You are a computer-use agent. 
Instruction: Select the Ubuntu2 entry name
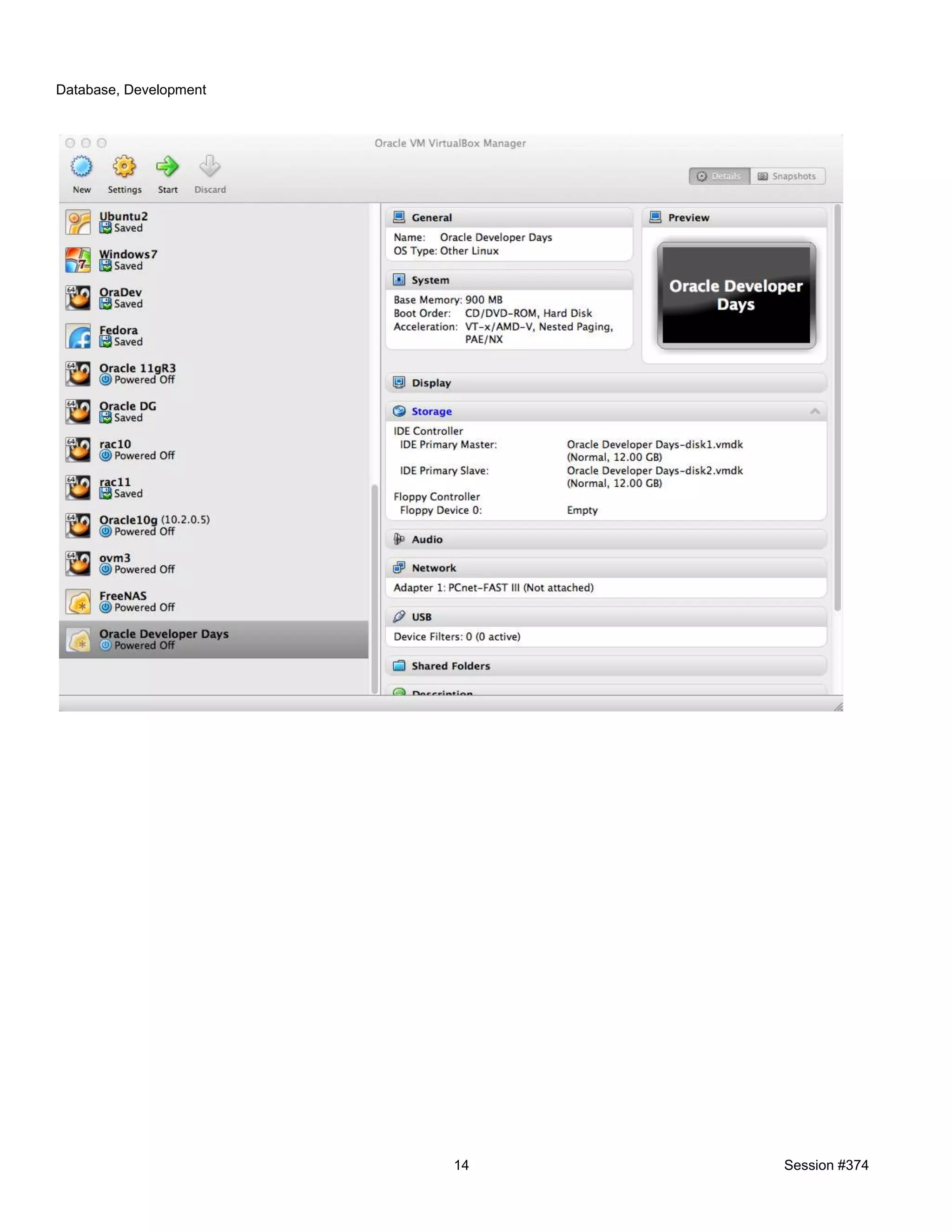[124, 216]
